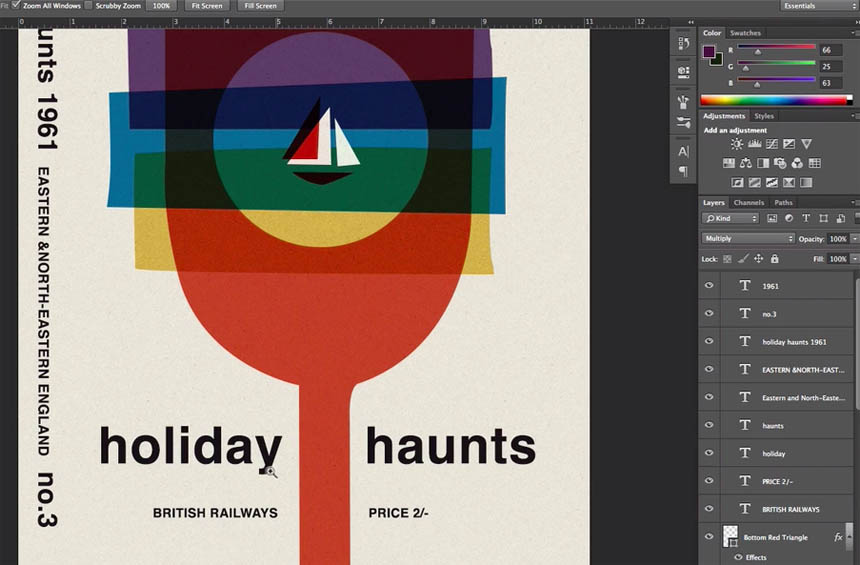Hide the BRITISH RAILWAYS layer

(709, 508)
